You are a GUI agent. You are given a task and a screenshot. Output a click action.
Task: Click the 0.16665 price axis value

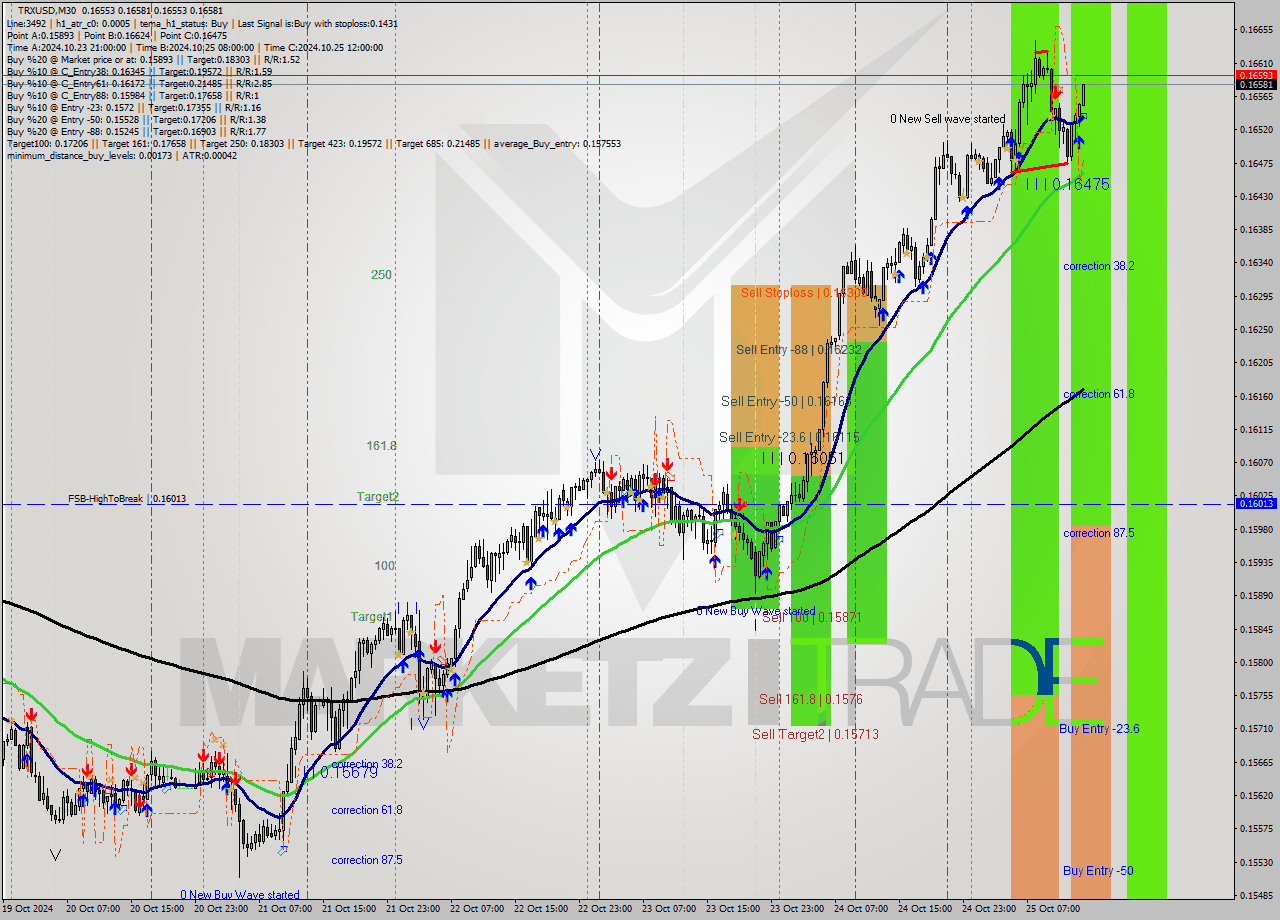coord(1257,30)
